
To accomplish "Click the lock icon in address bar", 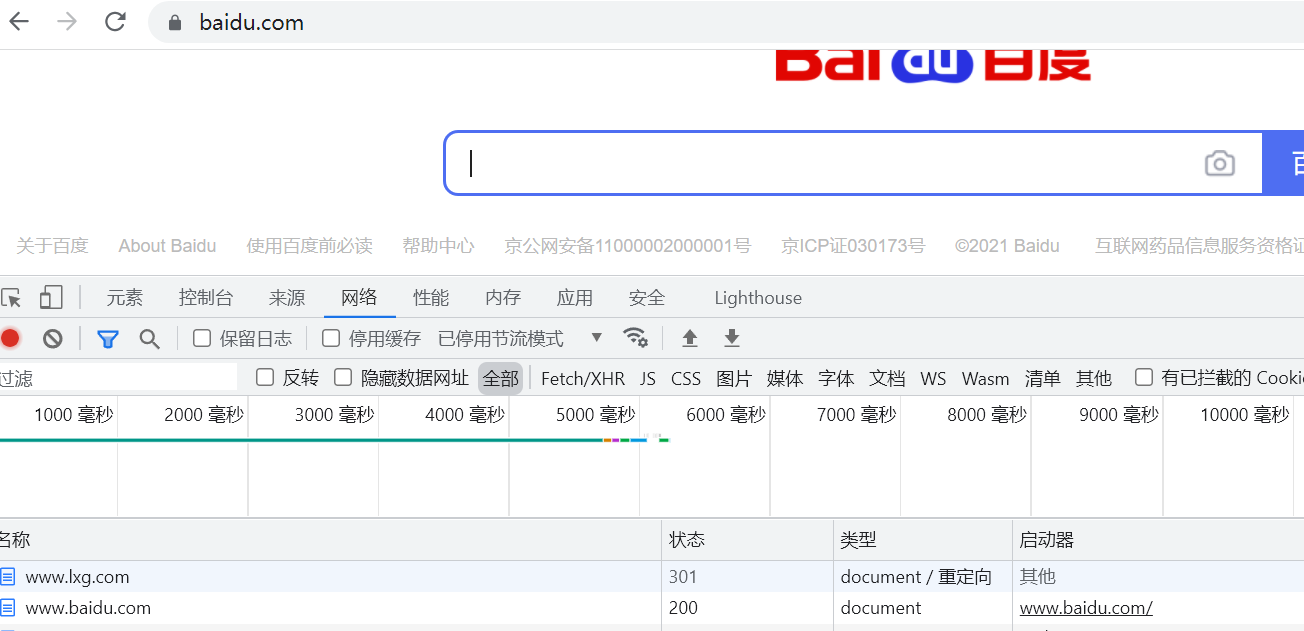I will coord(176,23).
